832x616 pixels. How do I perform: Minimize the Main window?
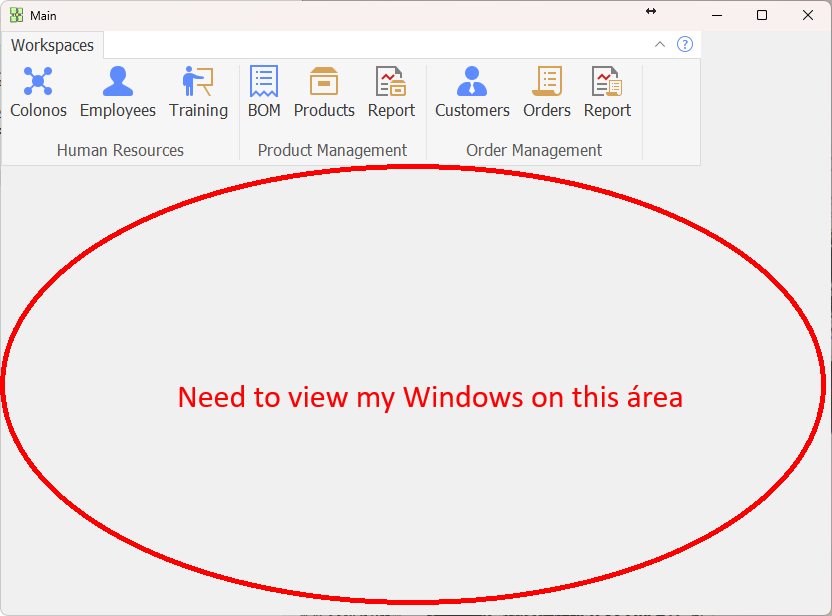716,15
